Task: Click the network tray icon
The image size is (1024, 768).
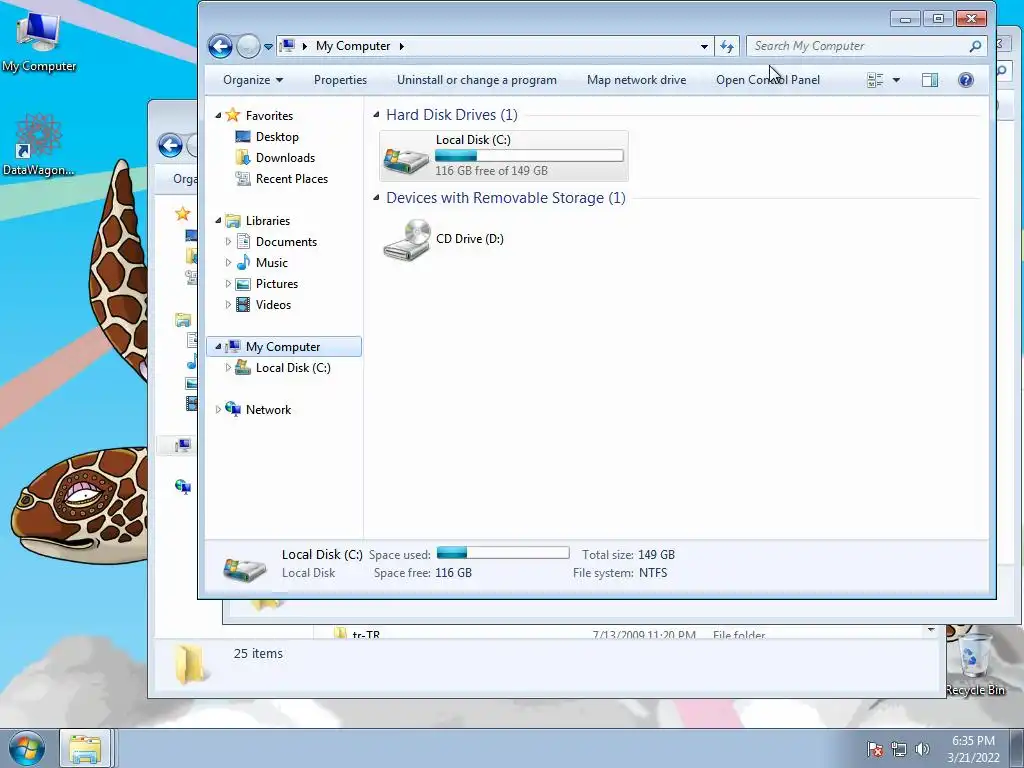Action: [899, 749]
